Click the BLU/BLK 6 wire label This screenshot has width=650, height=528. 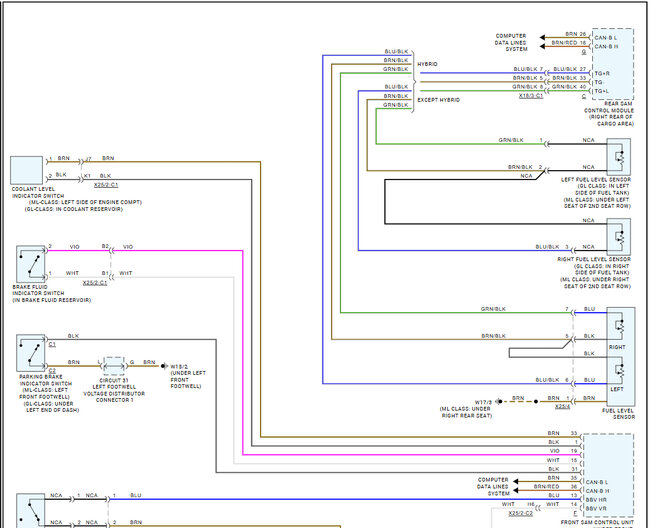[552, 380]
